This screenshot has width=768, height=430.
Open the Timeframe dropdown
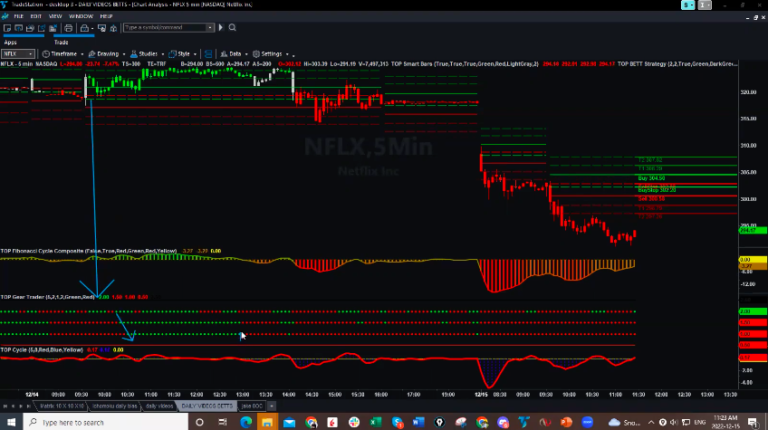60,54
